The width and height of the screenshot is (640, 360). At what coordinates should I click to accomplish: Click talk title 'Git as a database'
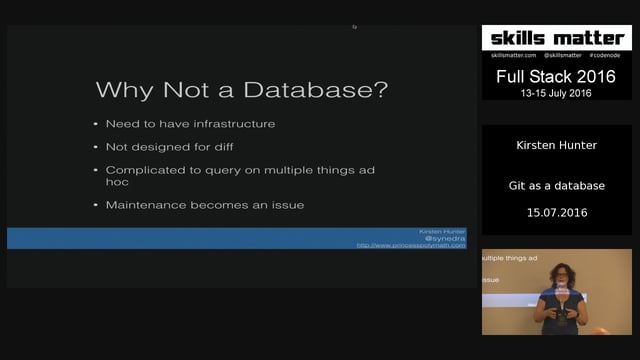pos(557,186)
